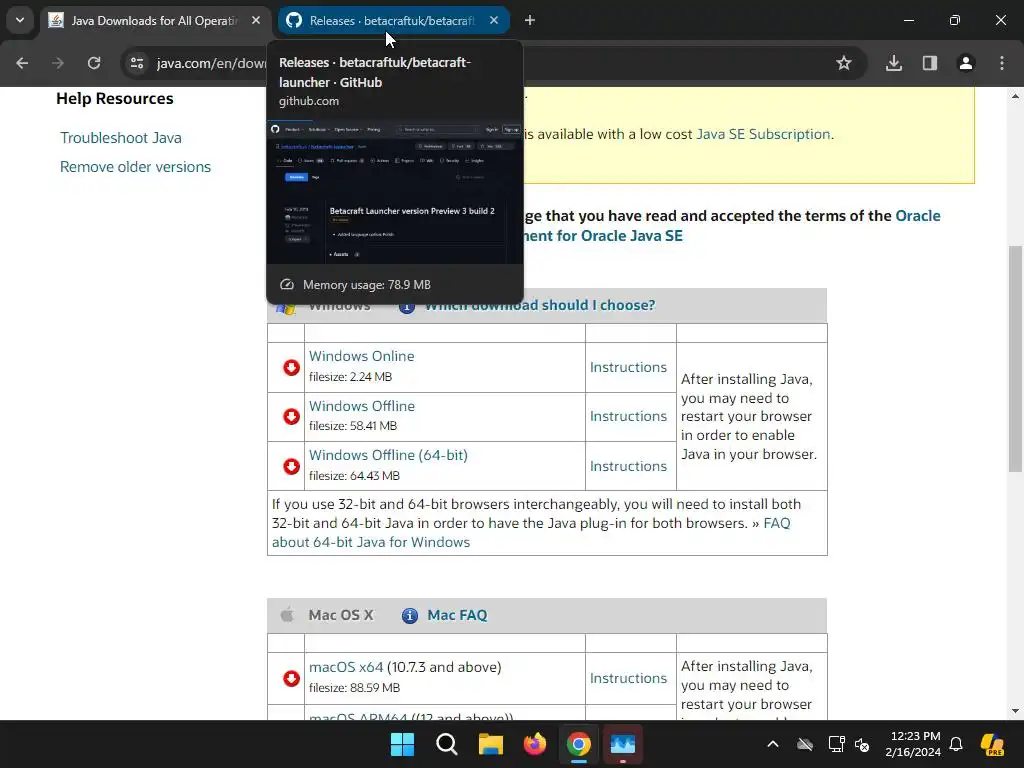The width and height of the screenshot is (1024, 768).
Task: Open Chrome profile icon
Action: click(x=966, y=63)
